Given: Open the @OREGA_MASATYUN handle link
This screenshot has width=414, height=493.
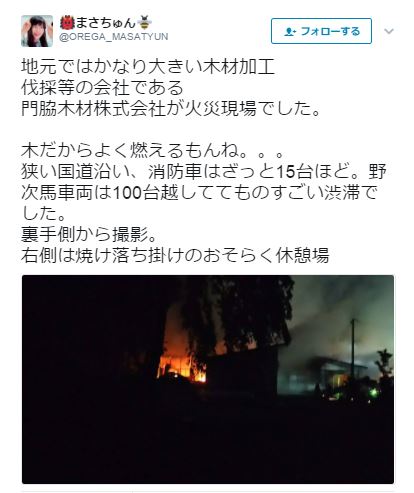Looking at the screenshot, I should point(114,37).
